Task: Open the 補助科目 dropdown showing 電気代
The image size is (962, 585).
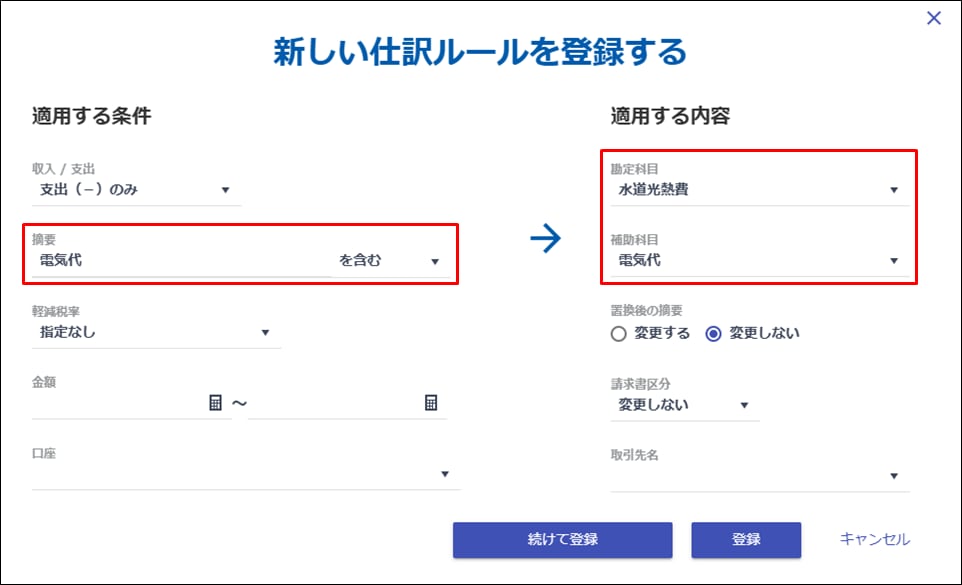Action: (759, 261)
